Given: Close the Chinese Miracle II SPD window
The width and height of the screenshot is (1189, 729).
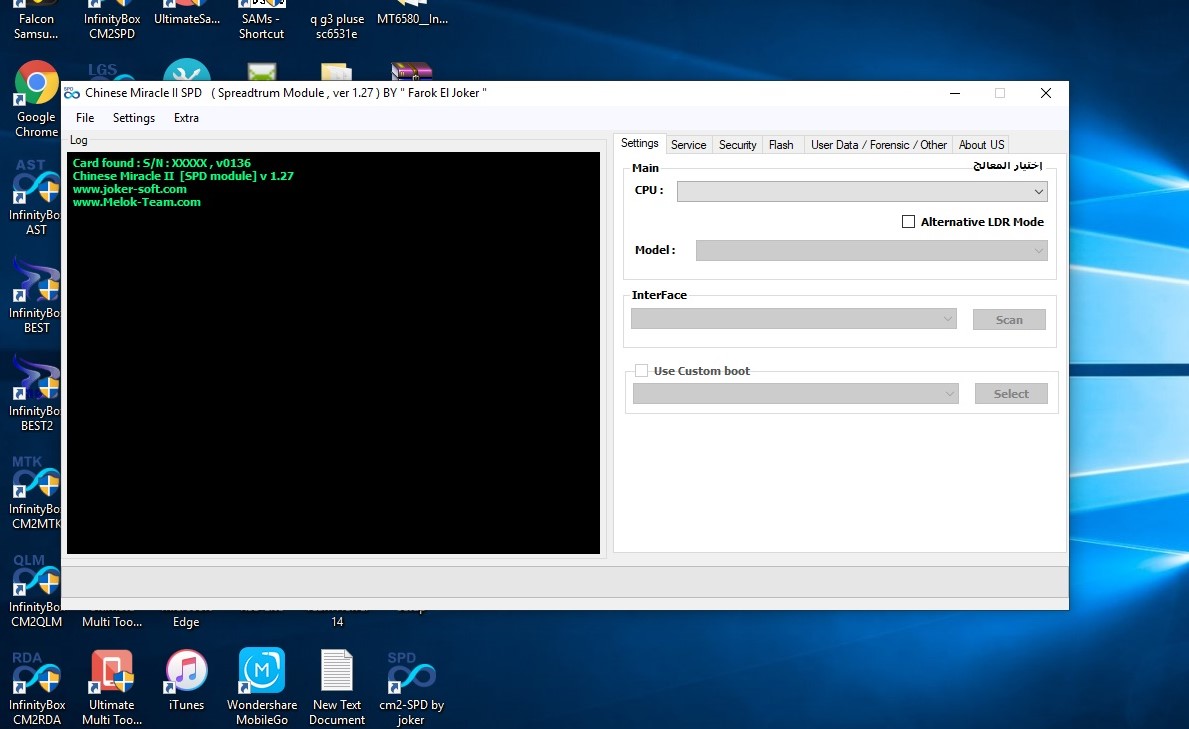Looking at the screenshot, I should 1046,93.
